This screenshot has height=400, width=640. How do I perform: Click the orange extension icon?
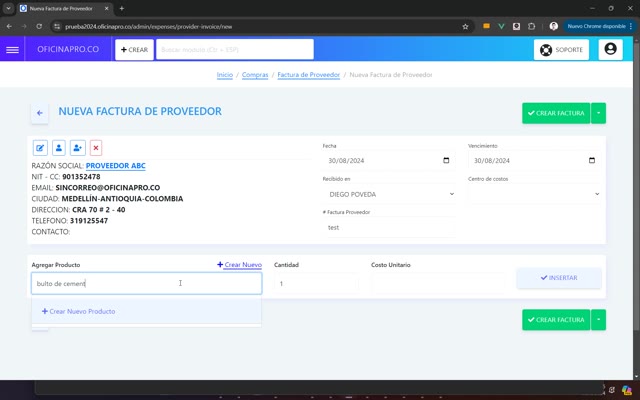(x=486, y=26)
